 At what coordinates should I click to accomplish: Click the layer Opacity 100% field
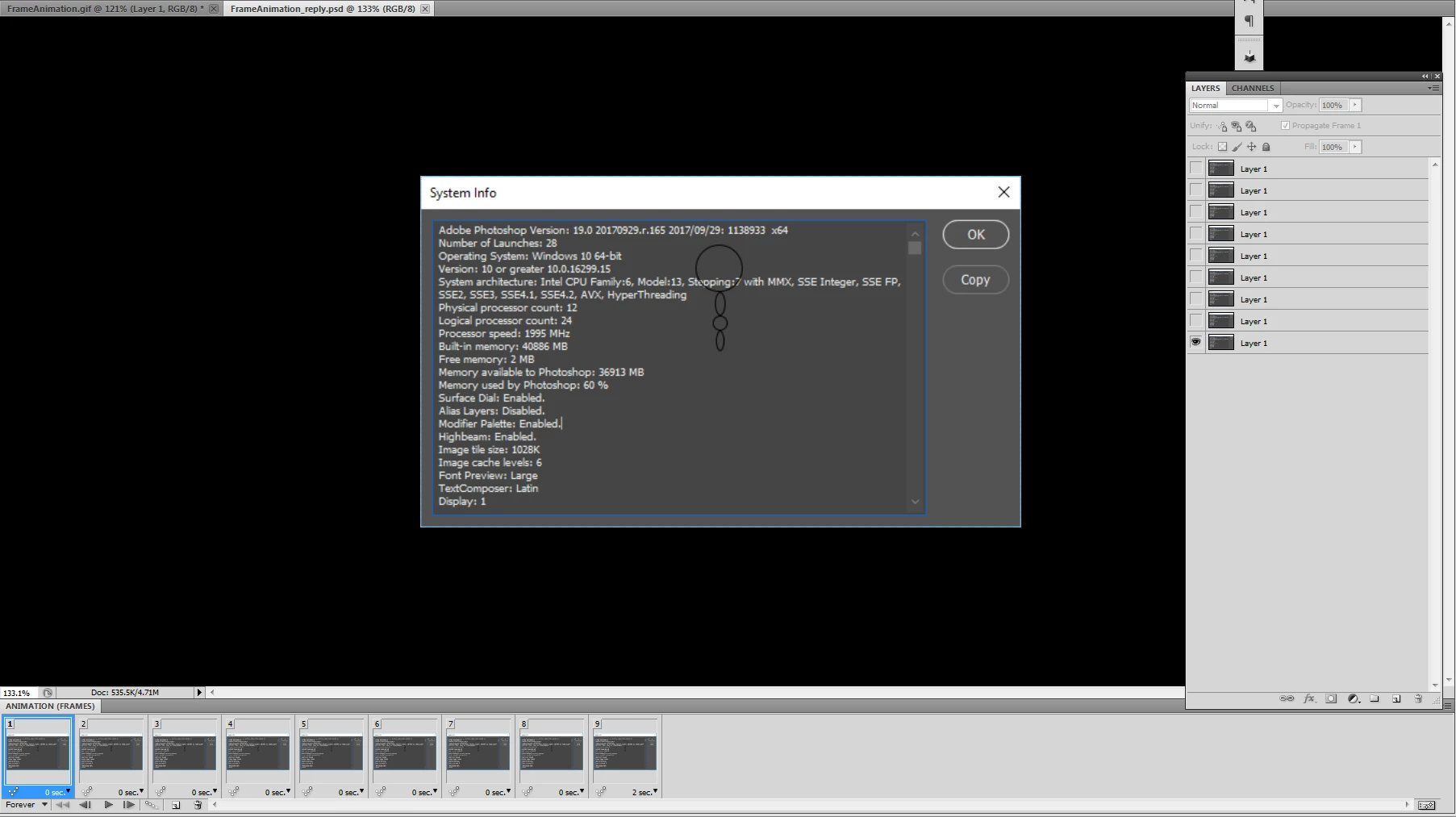tap(1333, 105)
